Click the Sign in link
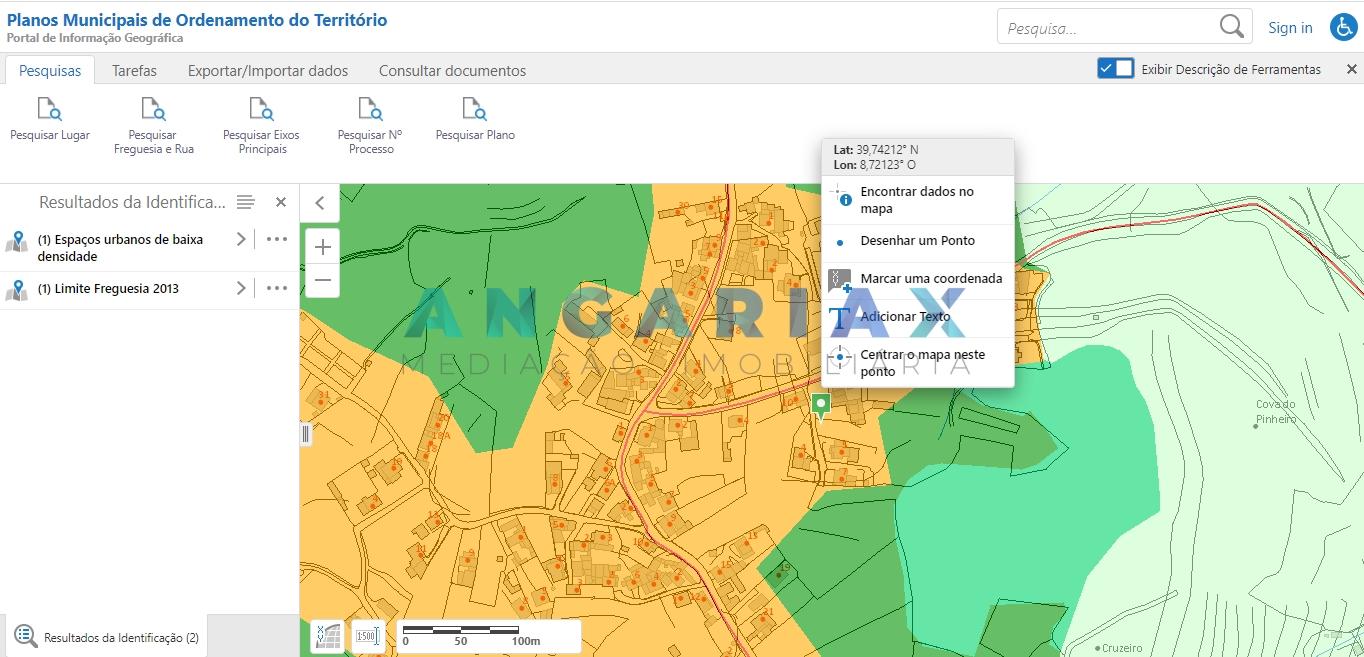The height and width of the screenshot is (657, 1364). (x=1290, y=28)
